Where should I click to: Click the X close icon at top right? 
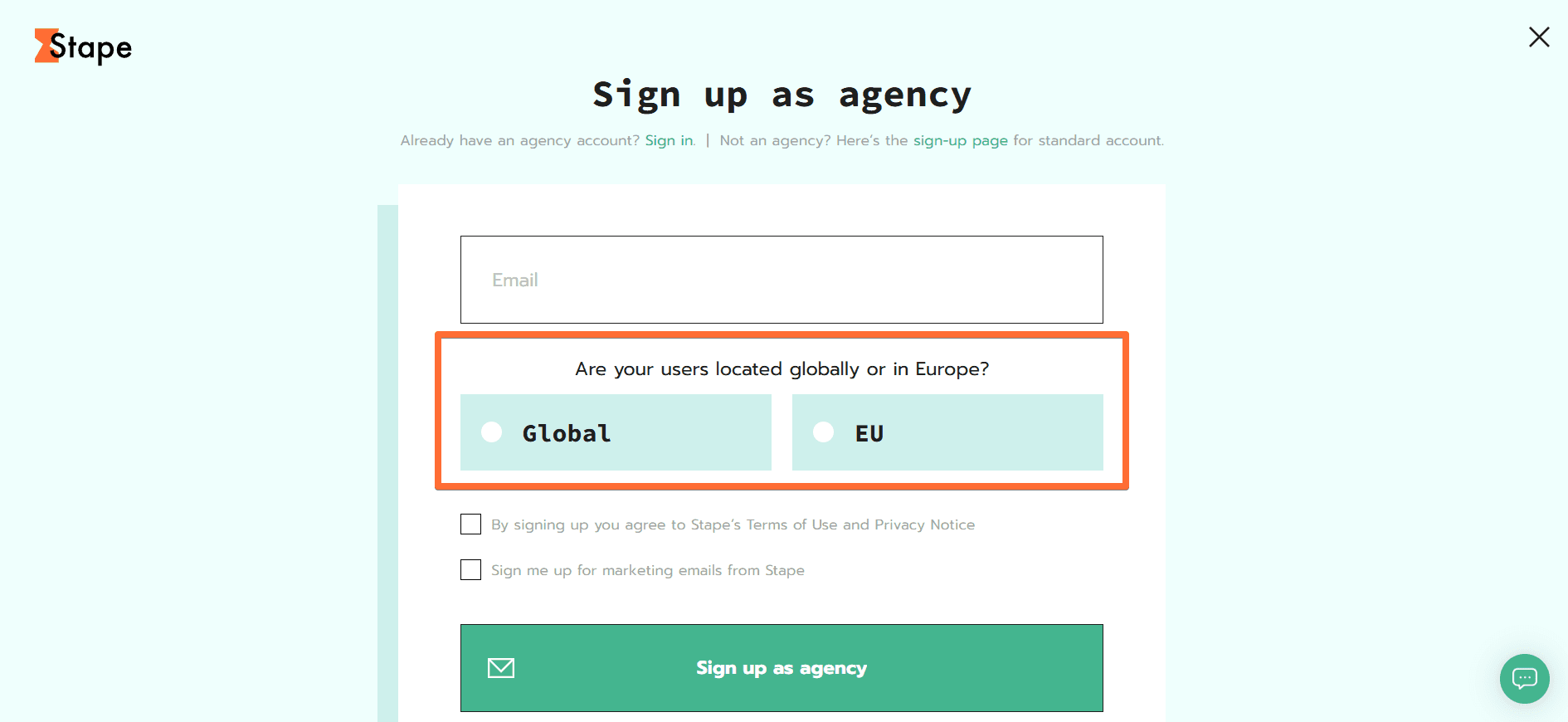point(1539,37)
